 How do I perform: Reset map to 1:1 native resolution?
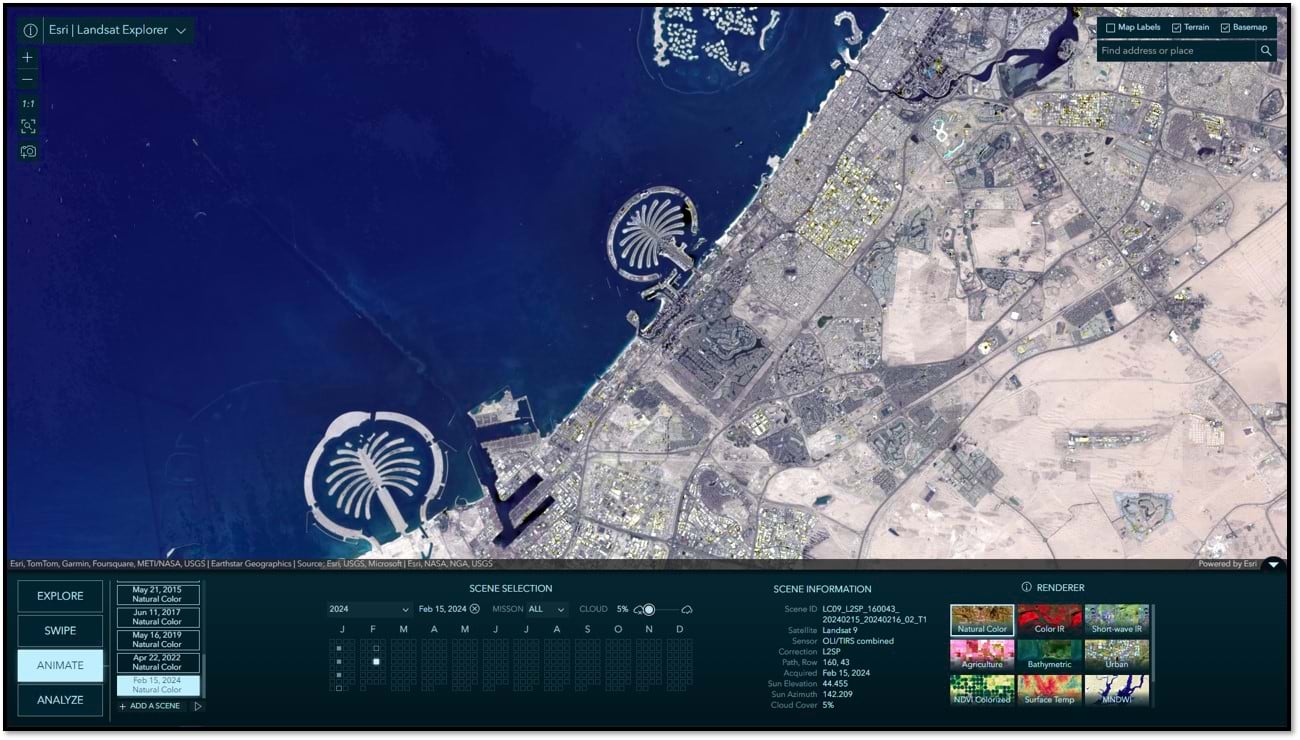point(28,104)
